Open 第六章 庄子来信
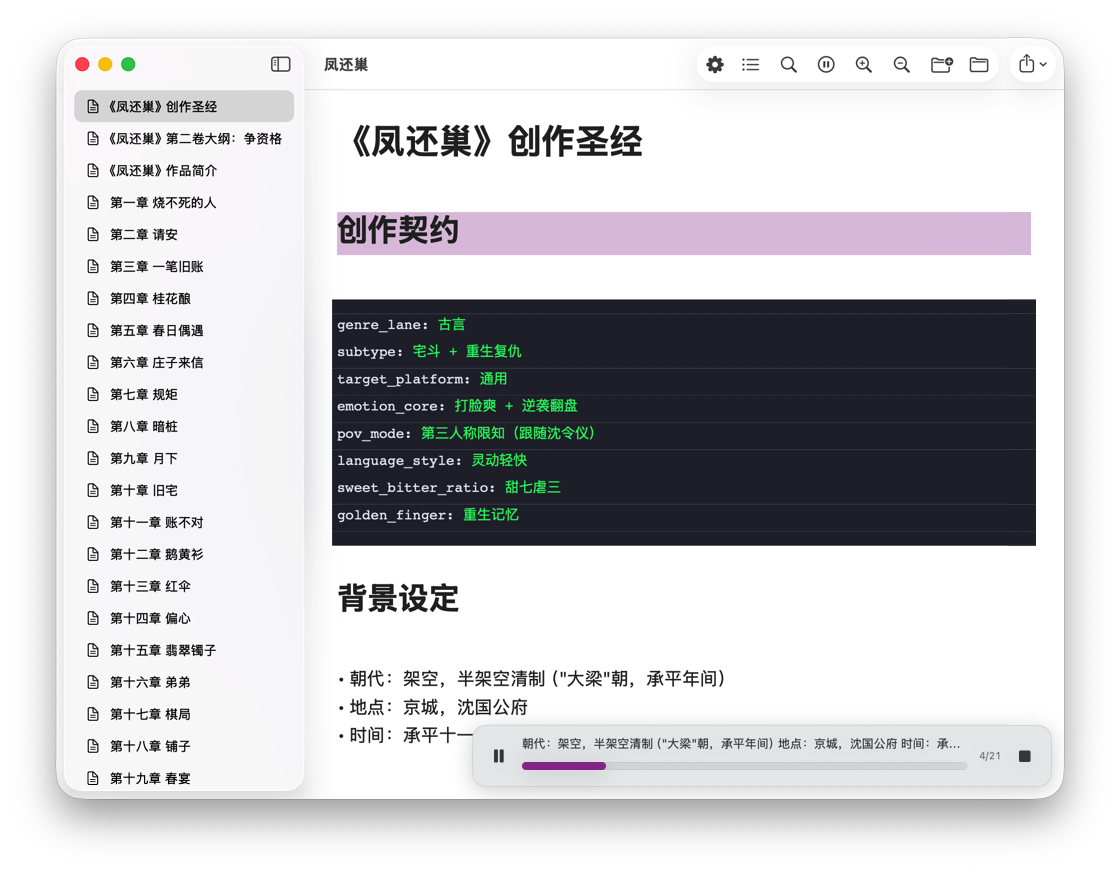The height and width of the screenshot is (873, 1120). click(x=184, y=362)
